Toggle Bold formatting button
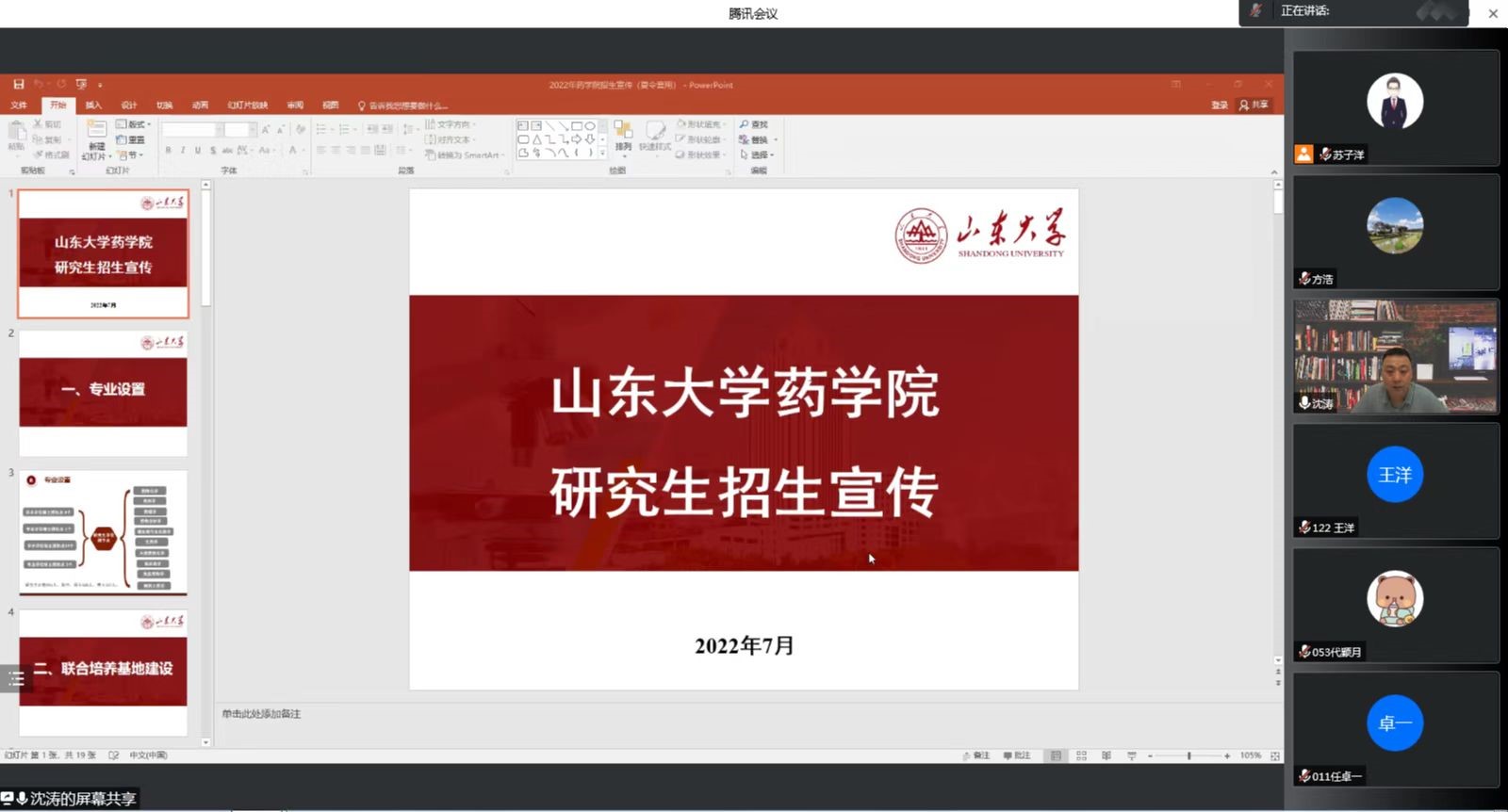 tap(168, 150)
